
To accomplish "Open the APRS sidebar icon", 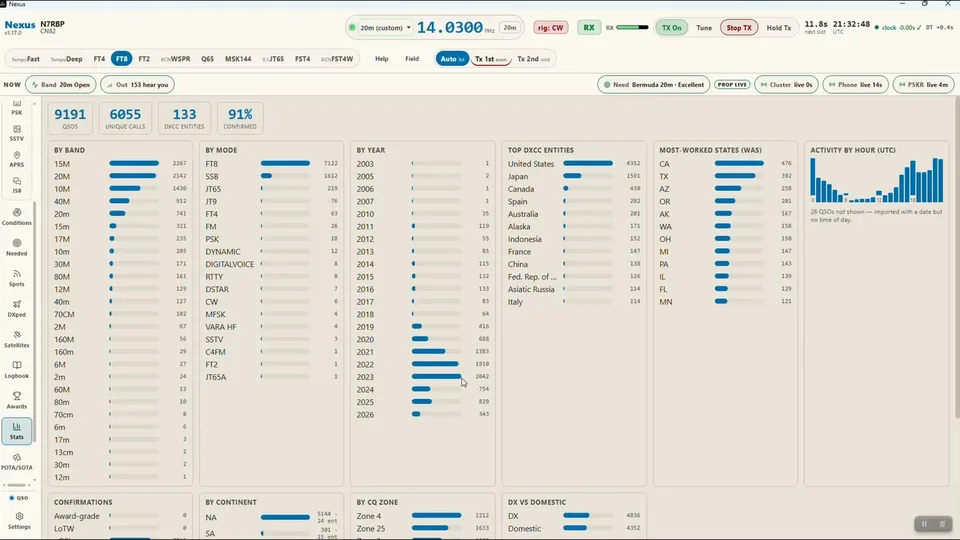I will click(17, 159).
